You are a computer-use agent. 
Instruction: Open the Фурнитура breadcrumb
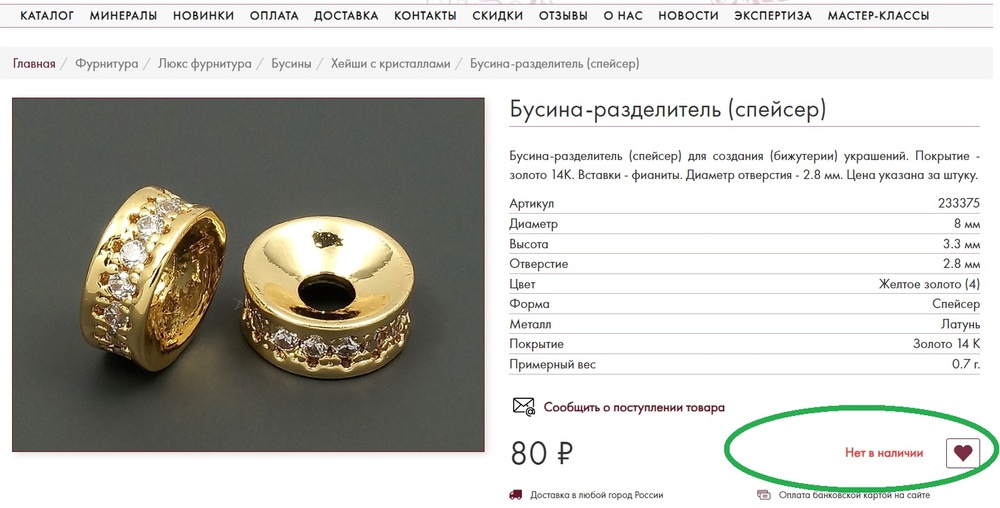point(107,64)
